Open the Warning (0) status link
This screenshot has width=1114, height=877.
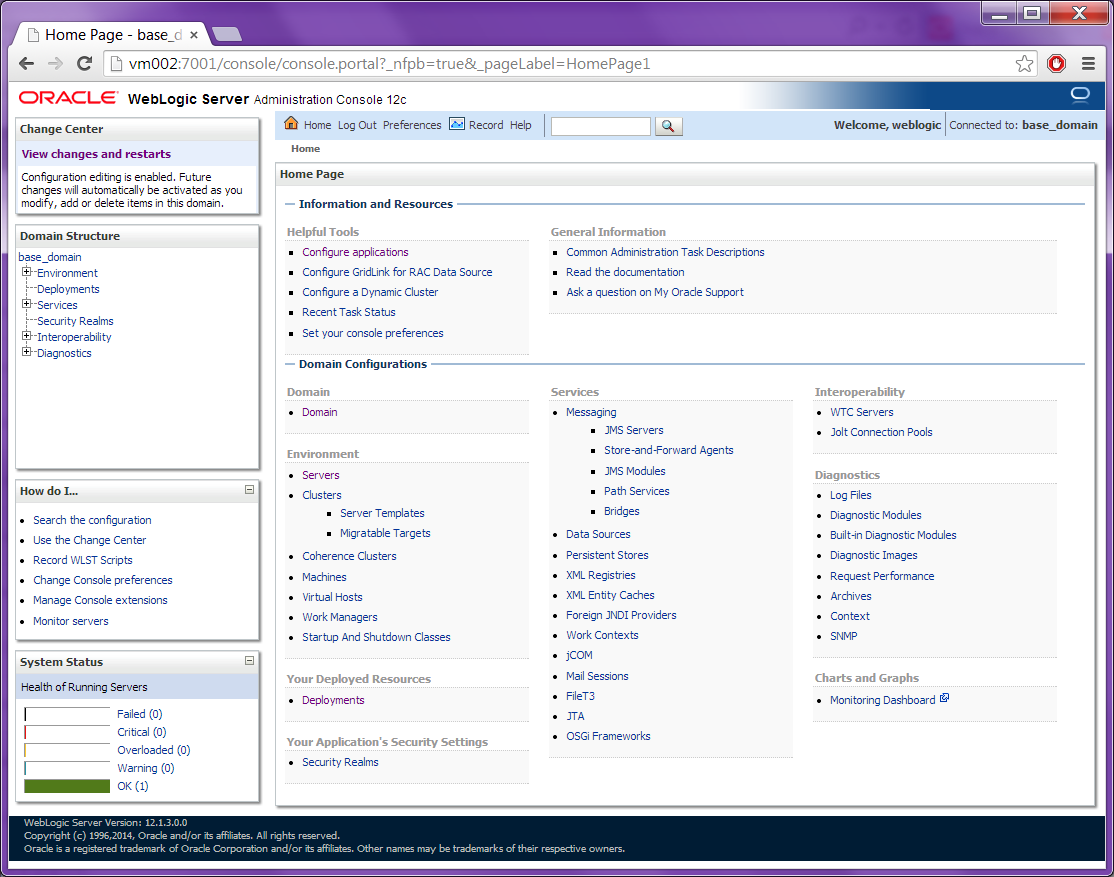click(146, 768)
